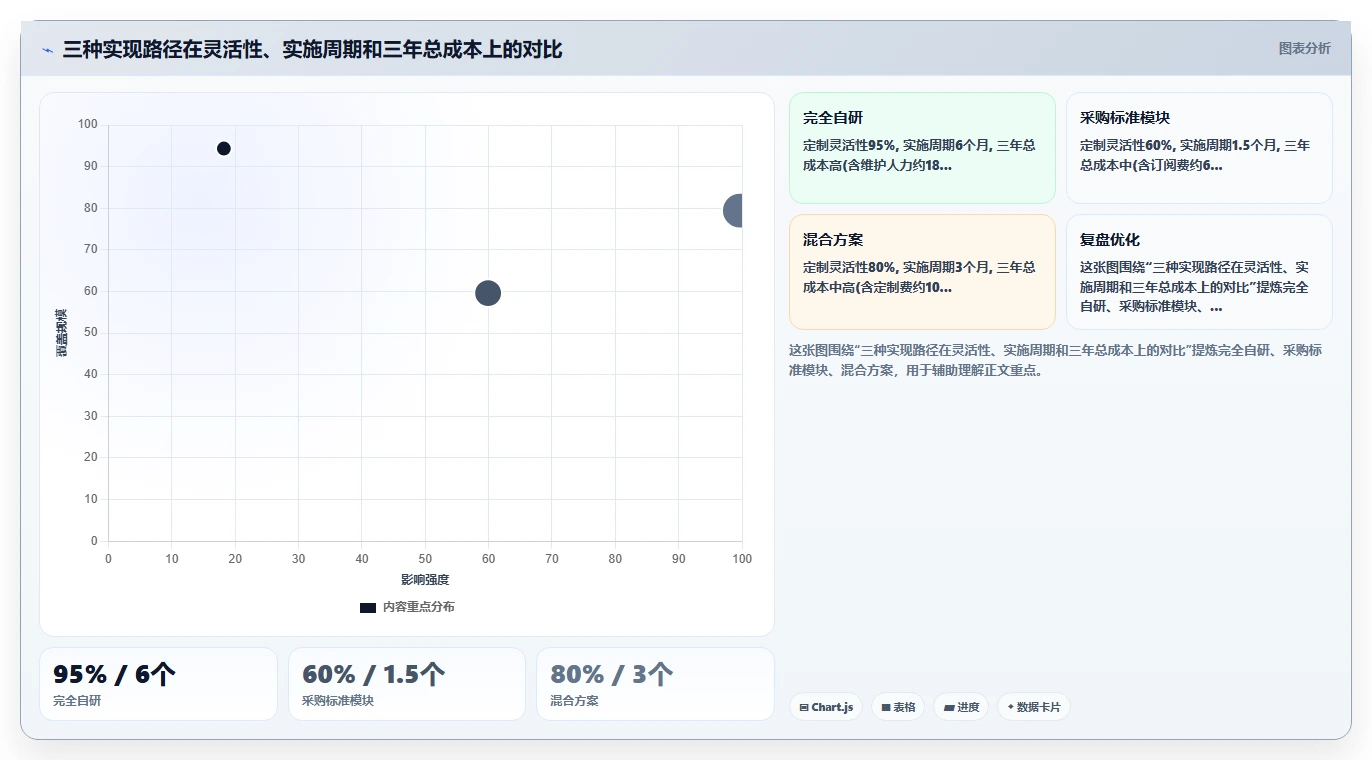Viewport: 1372px width, 760px height.
Task: Click the 定制灵活性95% description text
Action: 920,155
